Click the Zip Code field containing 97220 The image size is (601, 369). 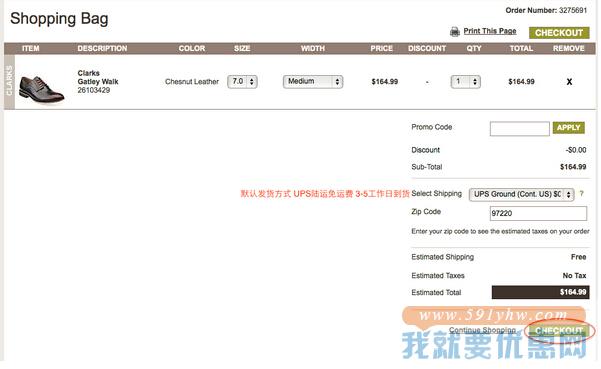(x=538, y=213)
